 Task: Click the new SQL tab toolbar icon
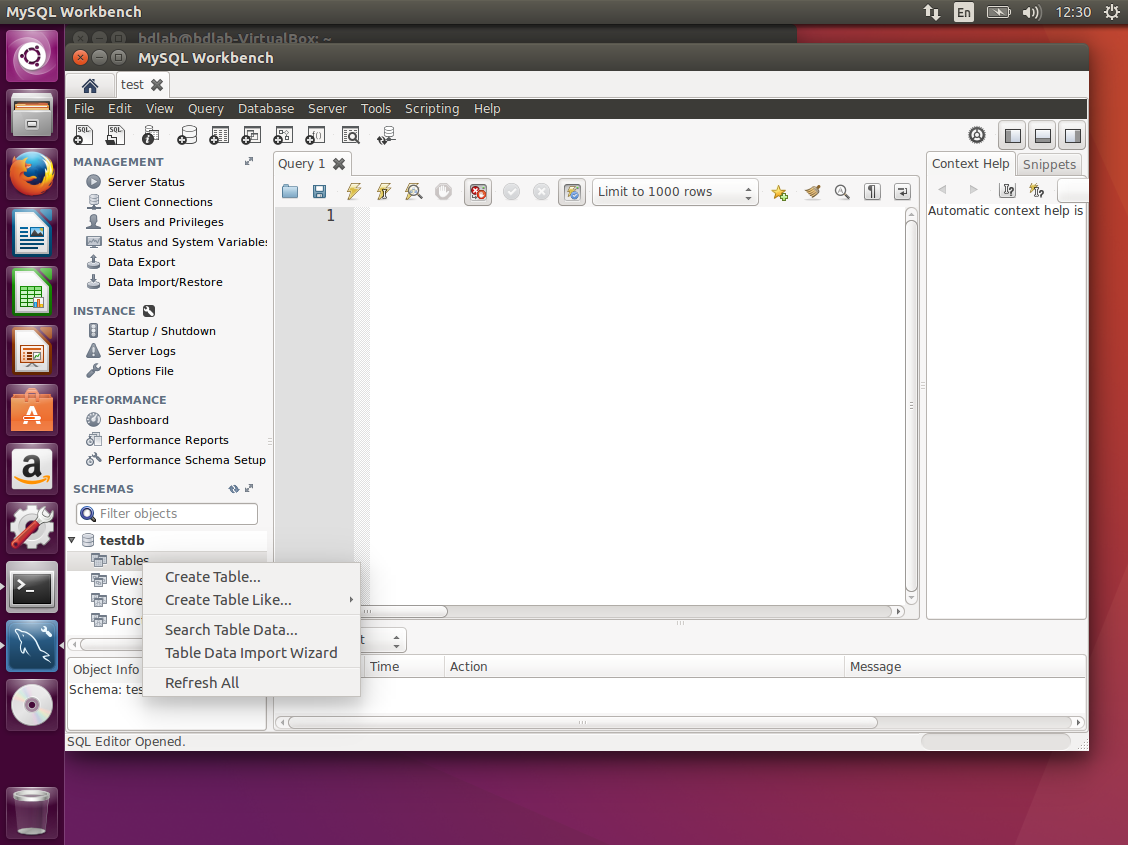[83, 135]
